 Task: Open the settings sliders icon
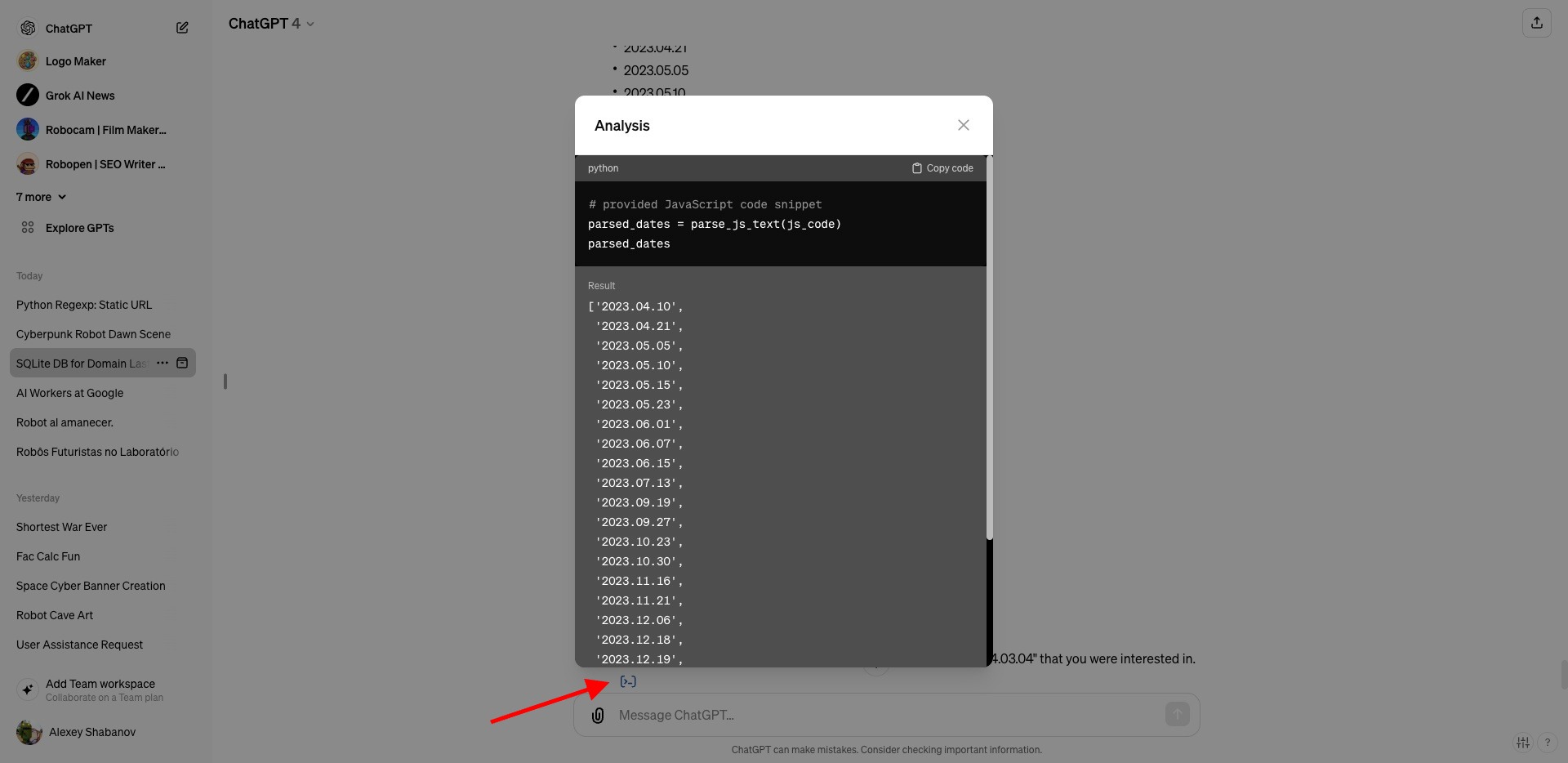(1523, 743)
